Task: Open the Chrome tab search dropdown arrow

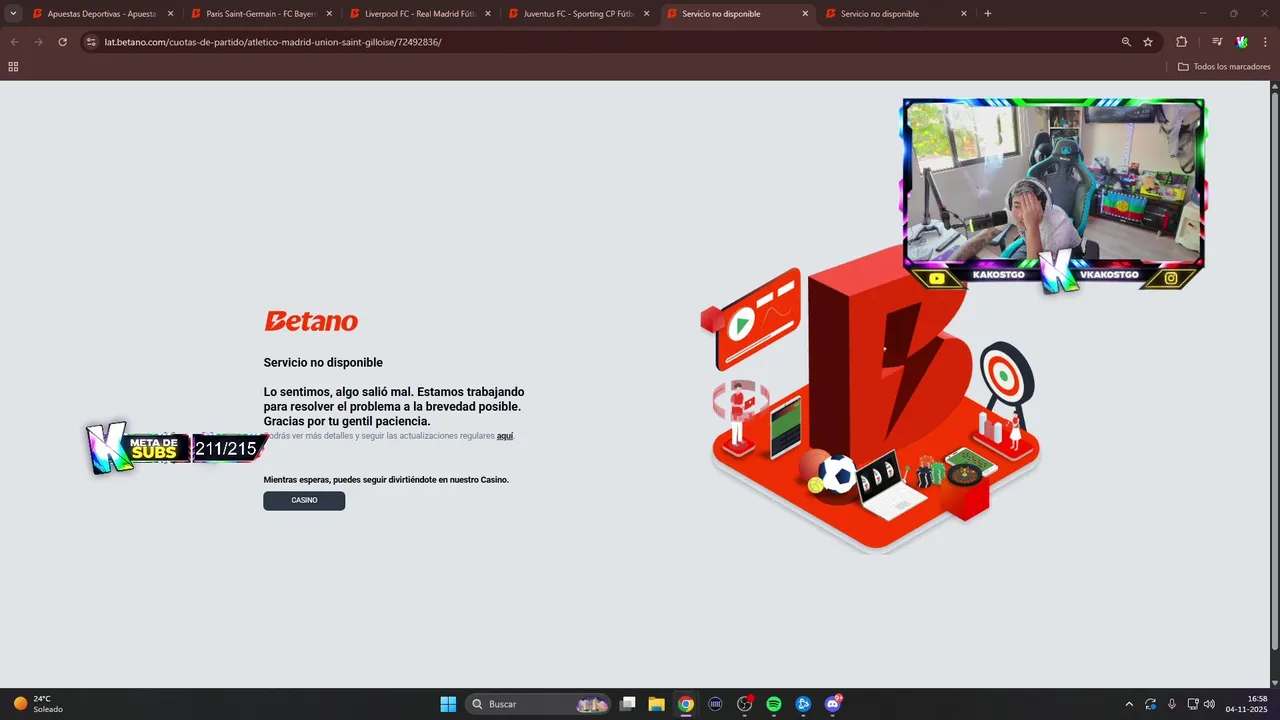Action: (x=13, y=14)
